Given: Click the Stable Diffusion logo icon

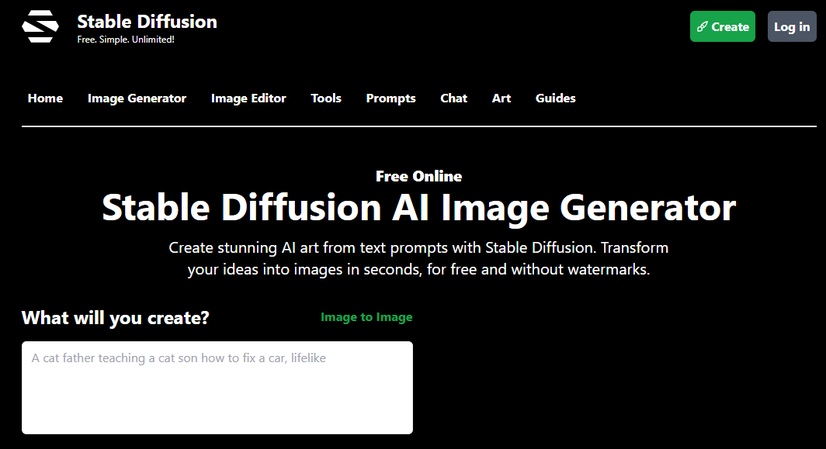Looking at the screenshot, I should [x=41, y=26].
